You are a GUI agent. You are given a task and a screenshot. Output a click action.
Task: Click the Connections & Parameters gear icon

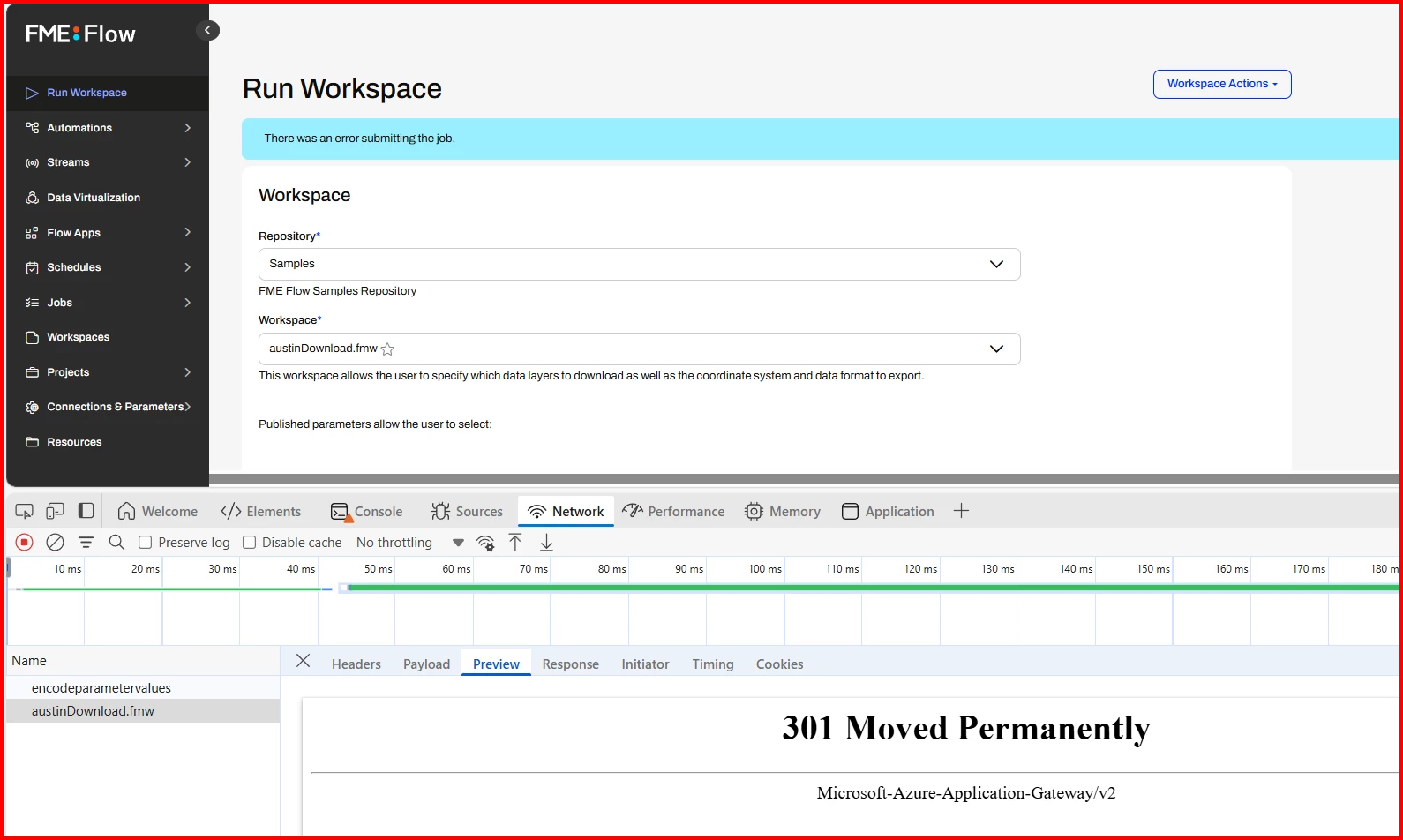(x=32, y=407)
